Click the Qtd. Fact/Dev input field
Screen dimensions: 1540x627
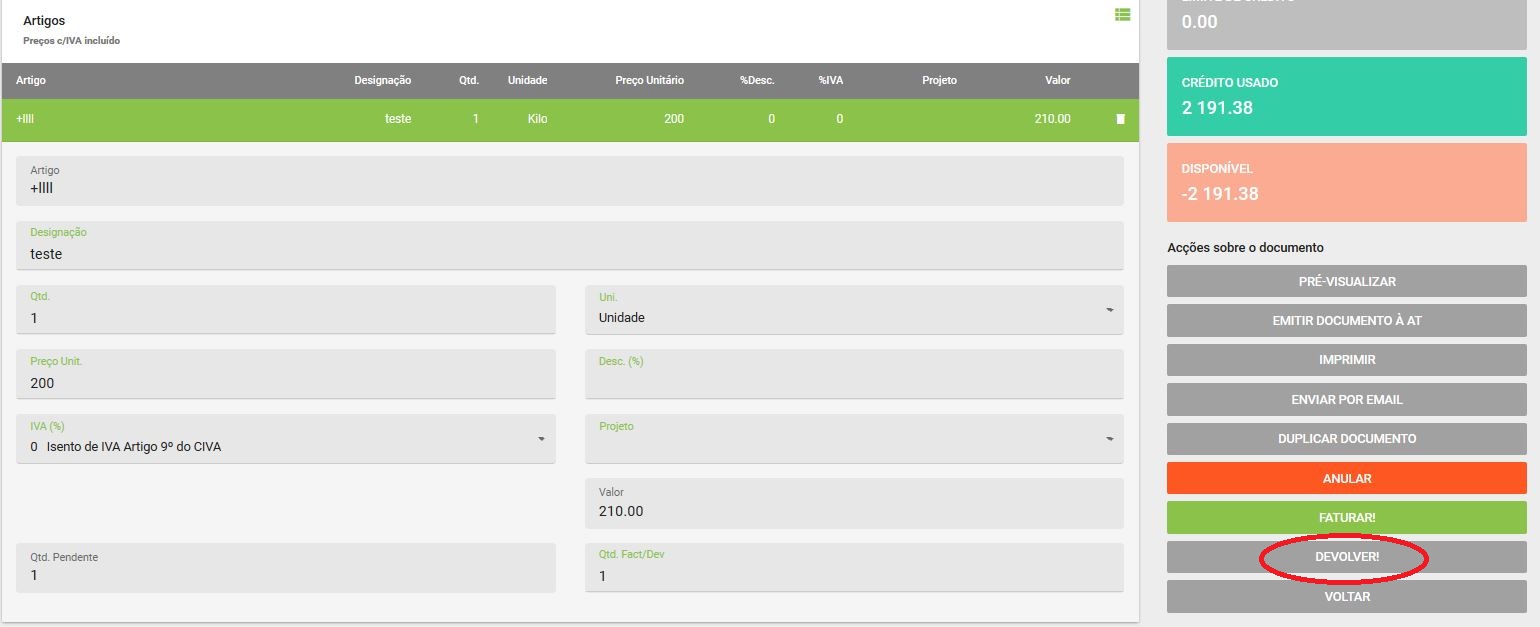tap(853, 575)
